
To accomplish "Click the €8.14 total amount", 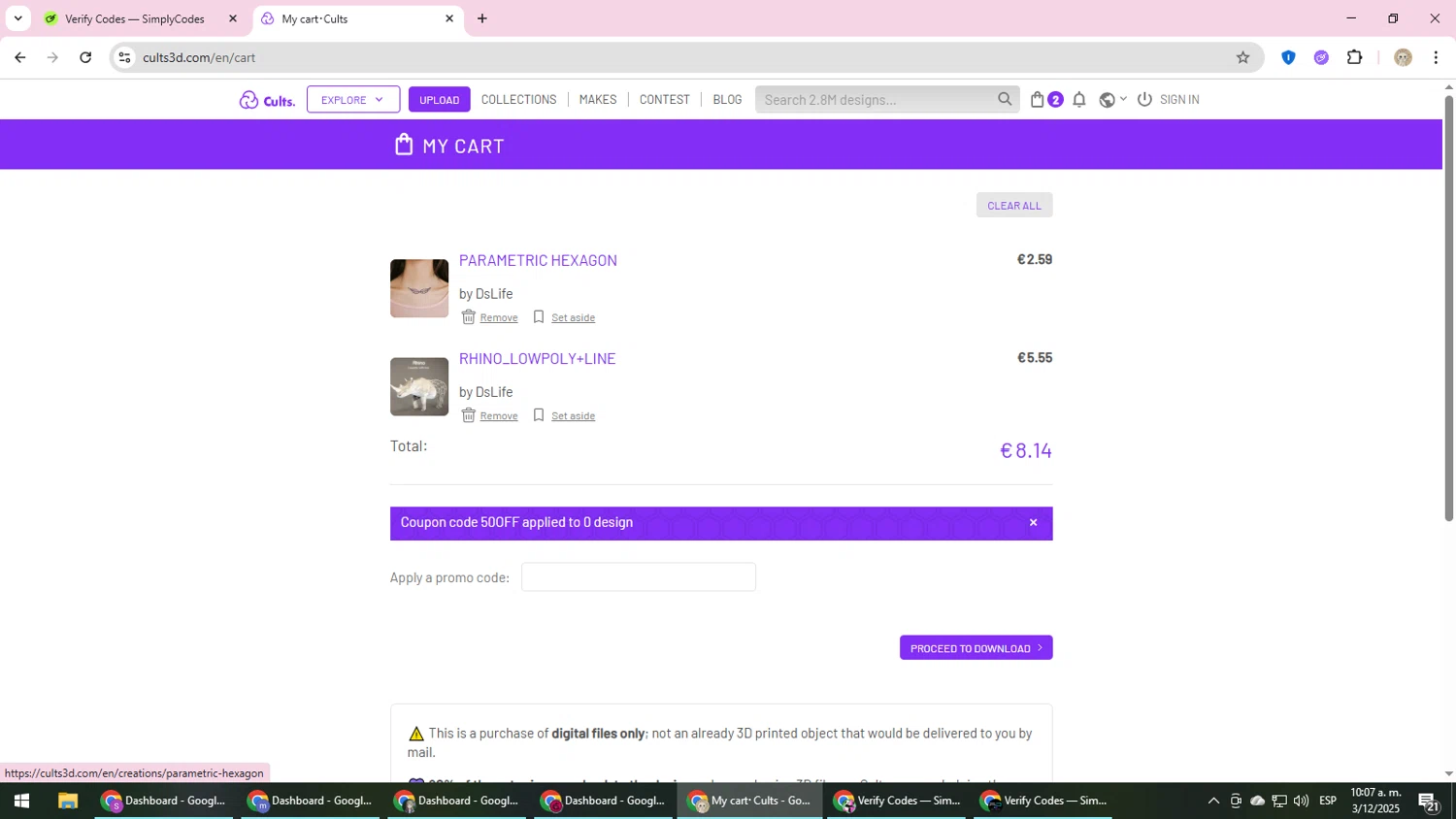I will tap(1026, 450).
